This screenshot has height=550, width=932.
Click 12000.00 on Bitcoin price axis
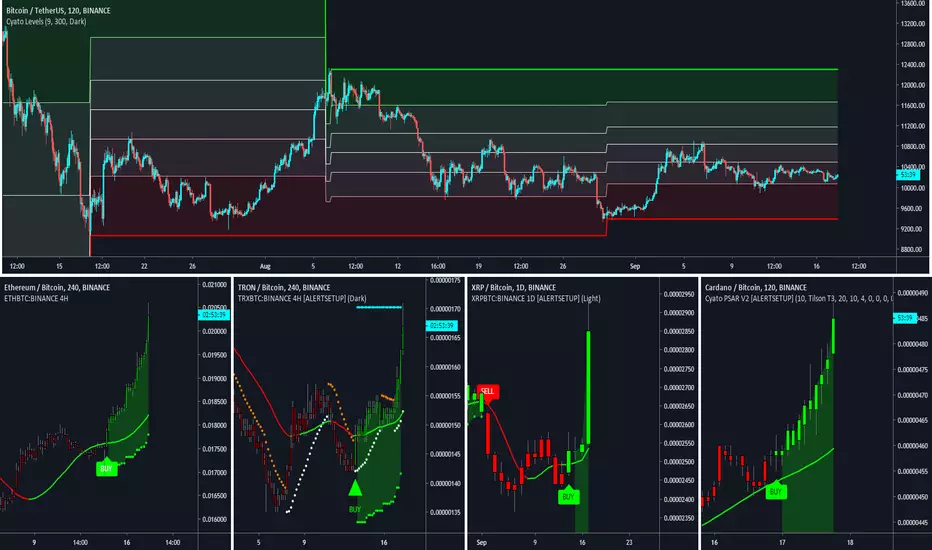912,85
